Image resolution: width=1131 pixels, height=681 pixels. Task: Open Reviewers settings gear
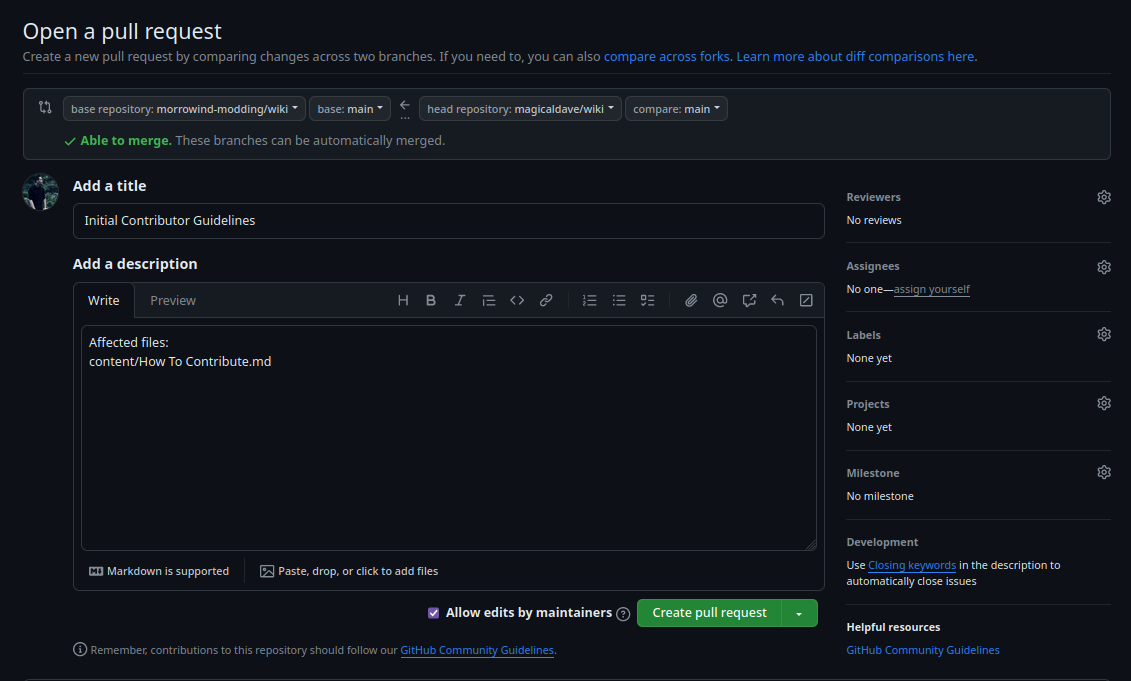pyautogui.click(x=1104, y=197)
